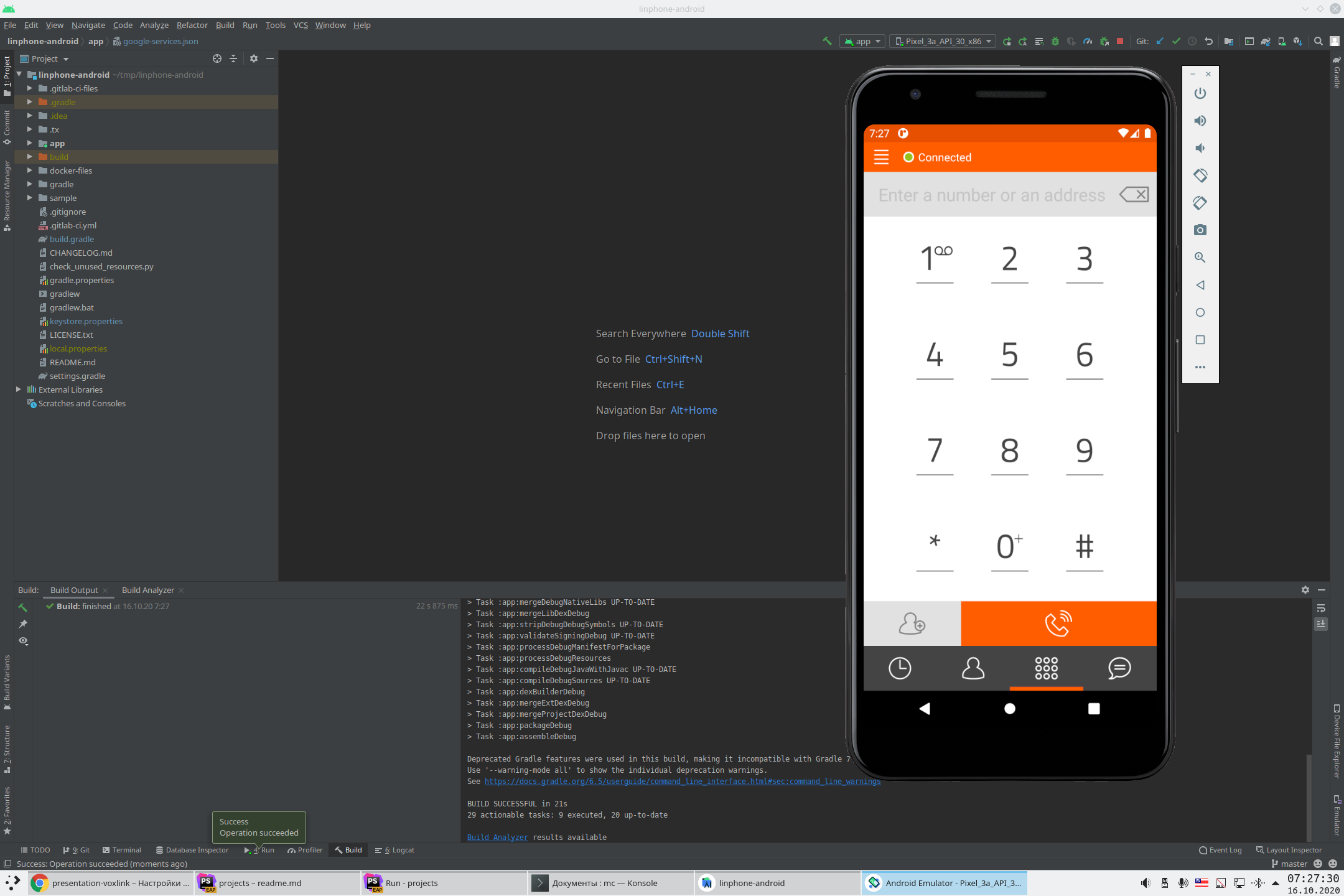Stop the running app with red square
Image resolution: width=1344 pixels, height=896 pixels.
[1120, 41]
